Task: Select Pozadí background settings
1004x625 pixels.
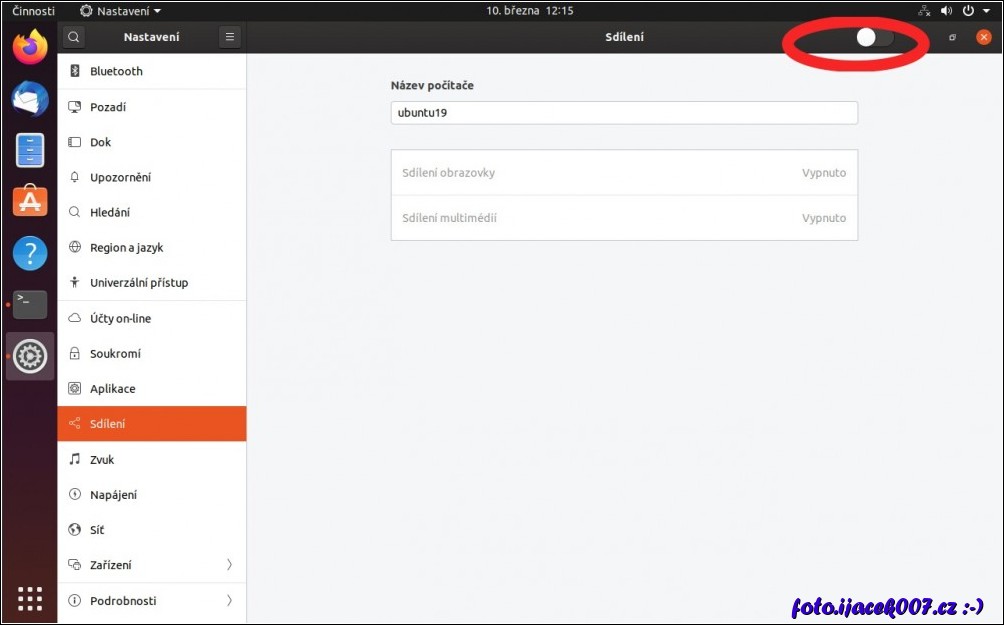Action: pos(108,107)
